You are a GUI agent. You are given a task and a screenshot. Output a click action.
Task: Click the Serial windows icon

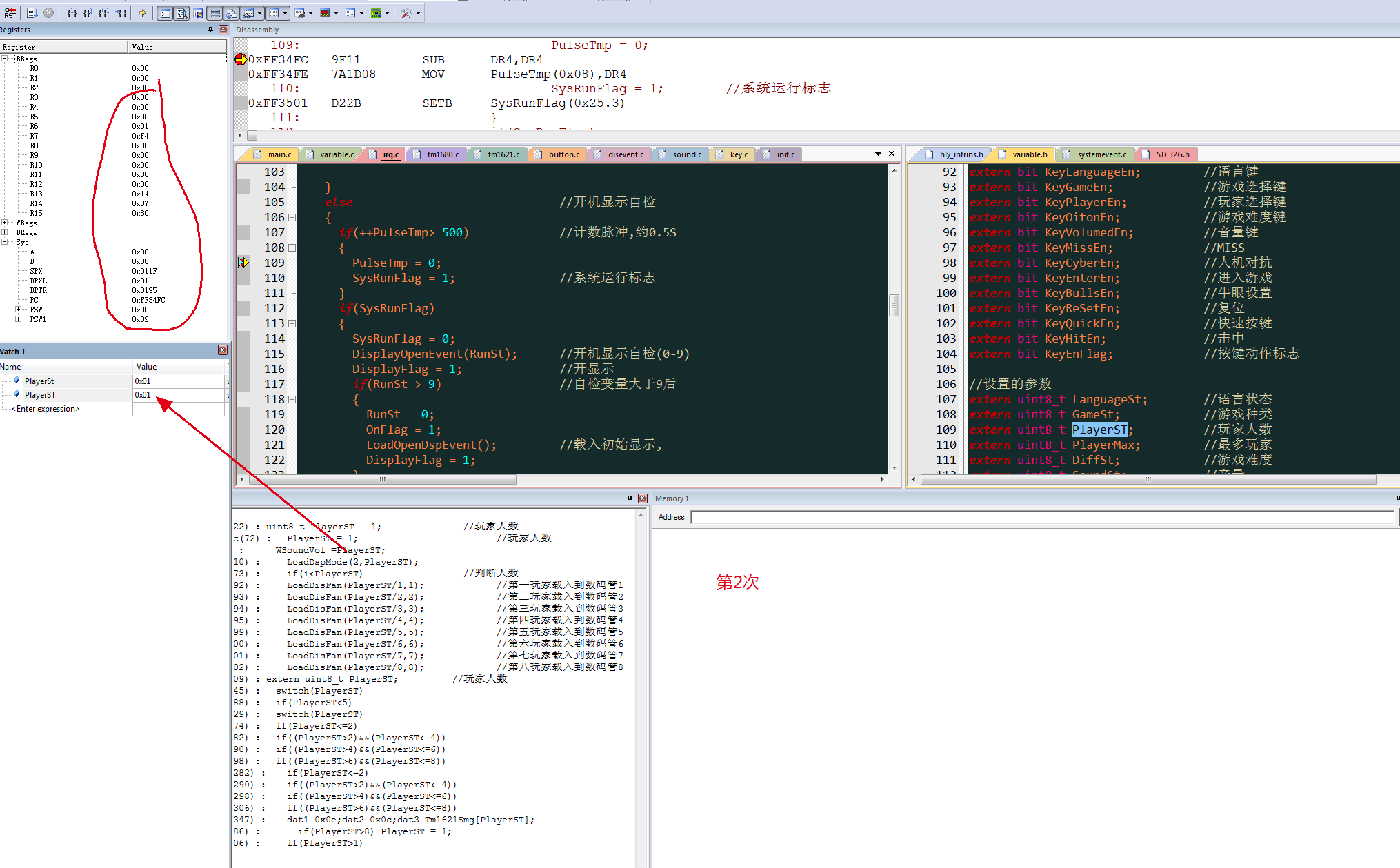(x=299, y=13)
